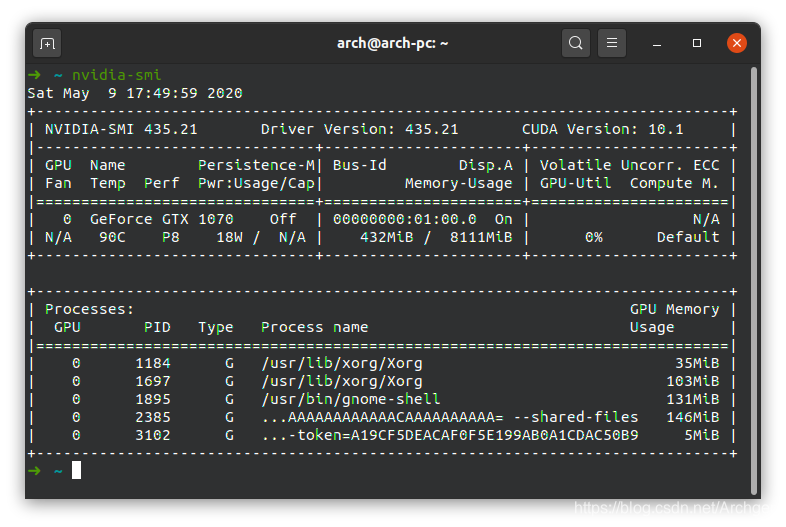Click the Bus-Id header
786x527 pixels.
pos(359,165)
